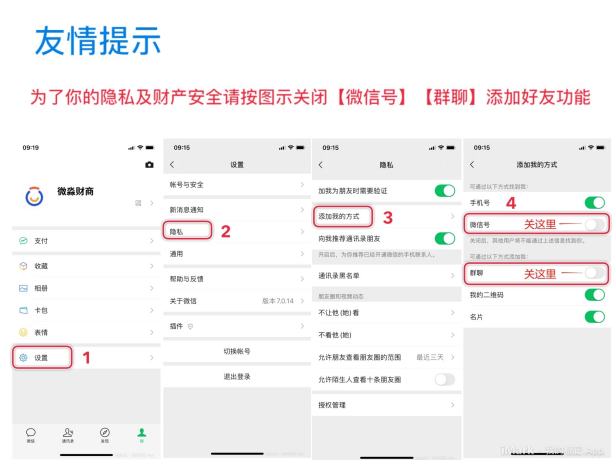
Task: Open 帐号与安全 in settings
Action: coord(237,185)
